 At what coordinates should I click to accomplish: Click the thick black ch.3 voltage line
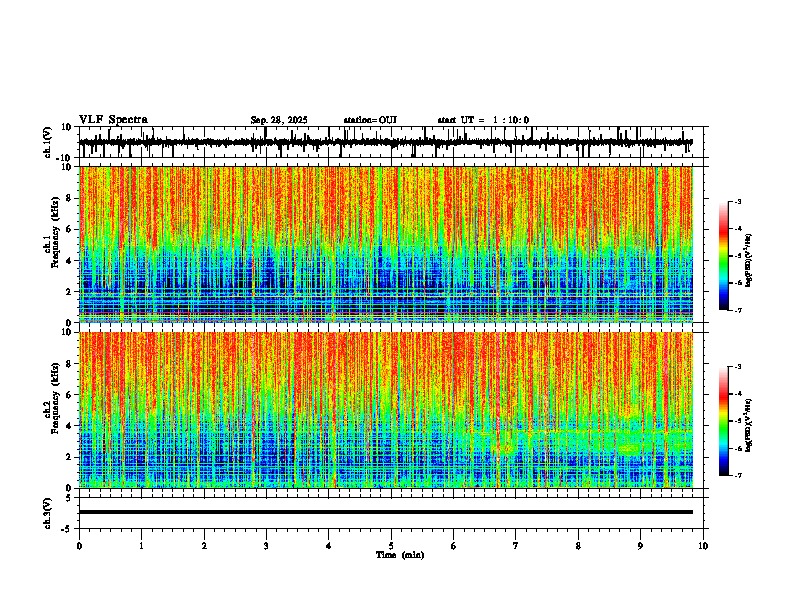coord(386,512)
